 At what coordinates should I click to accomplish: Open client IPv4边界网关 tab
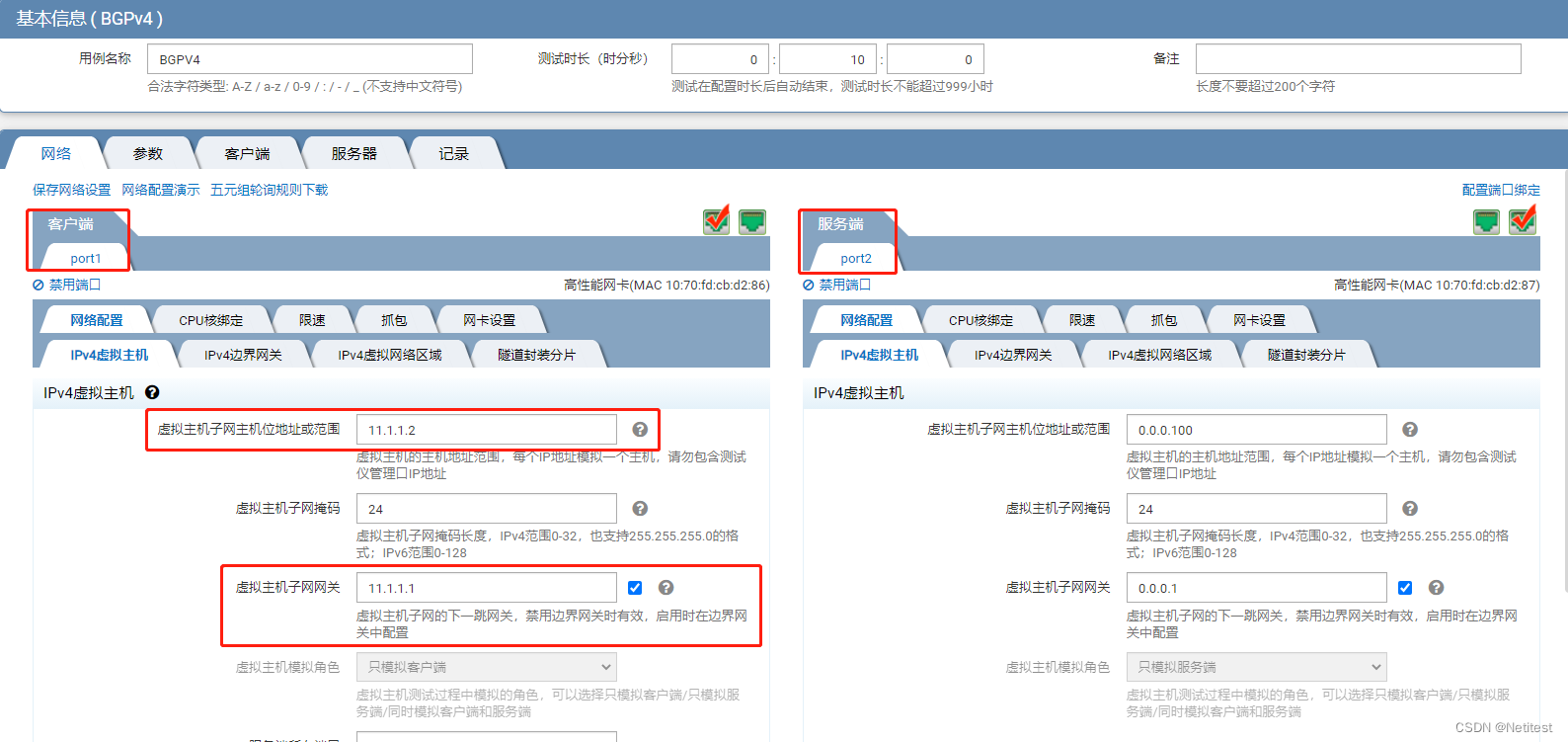click(243, 355)
